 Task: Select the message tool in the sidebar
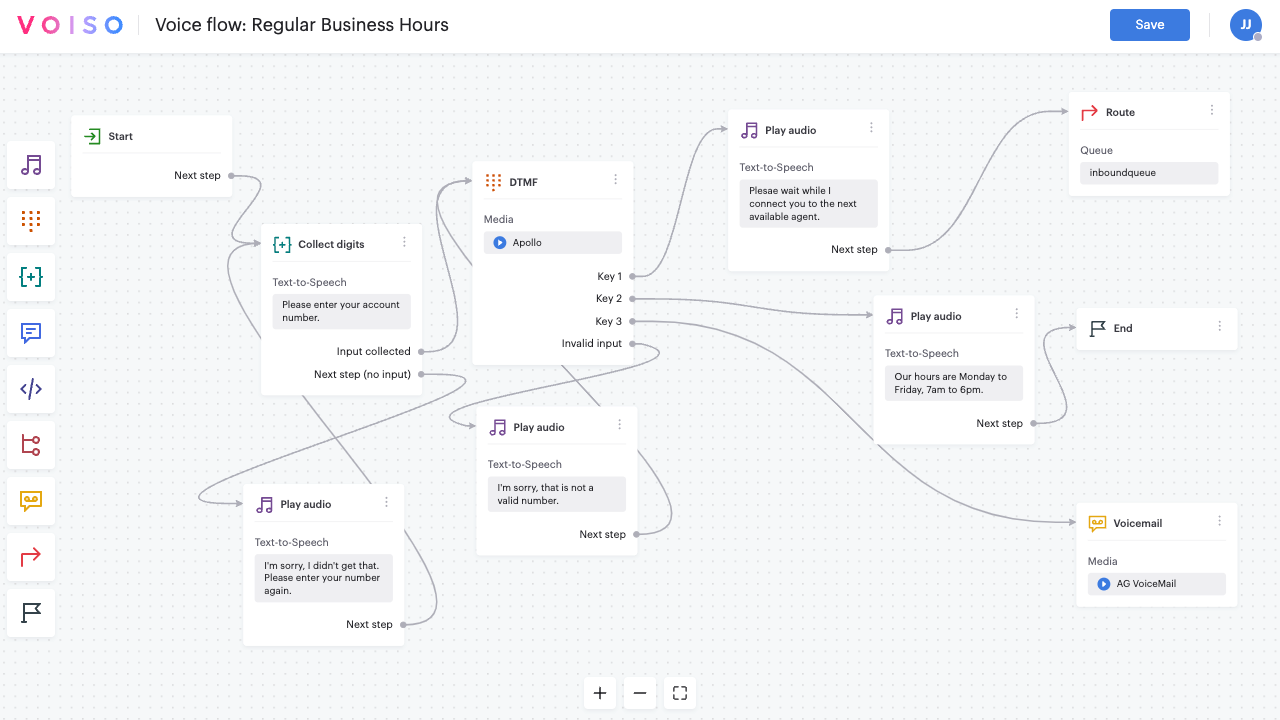tap(31, 333)
